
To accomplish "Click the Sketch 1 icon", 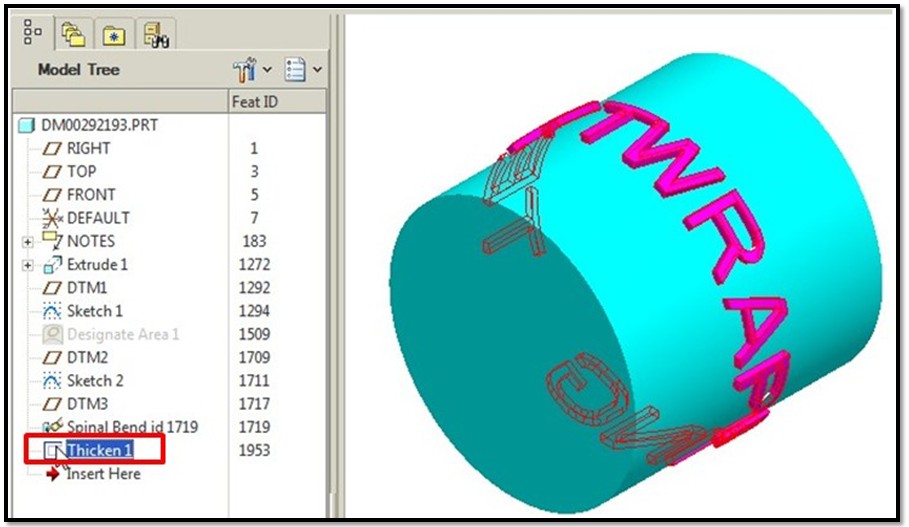I will pyautogui.click(x=52, y=311).
